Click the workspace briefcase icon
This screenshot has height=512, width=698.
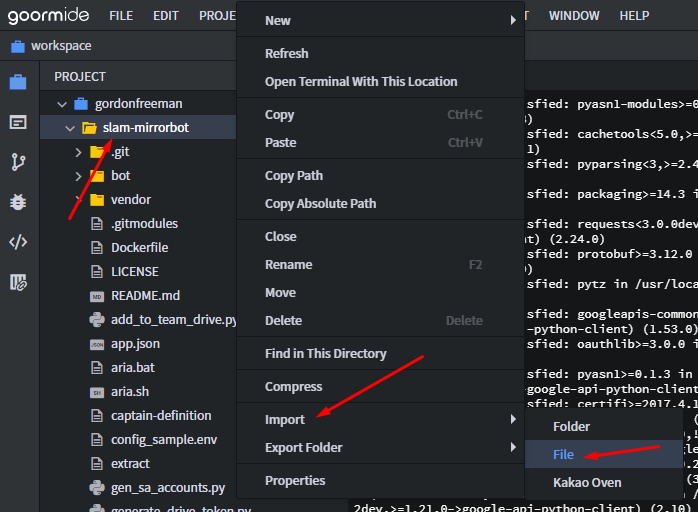pyautogui.click(x=18, y=46)
